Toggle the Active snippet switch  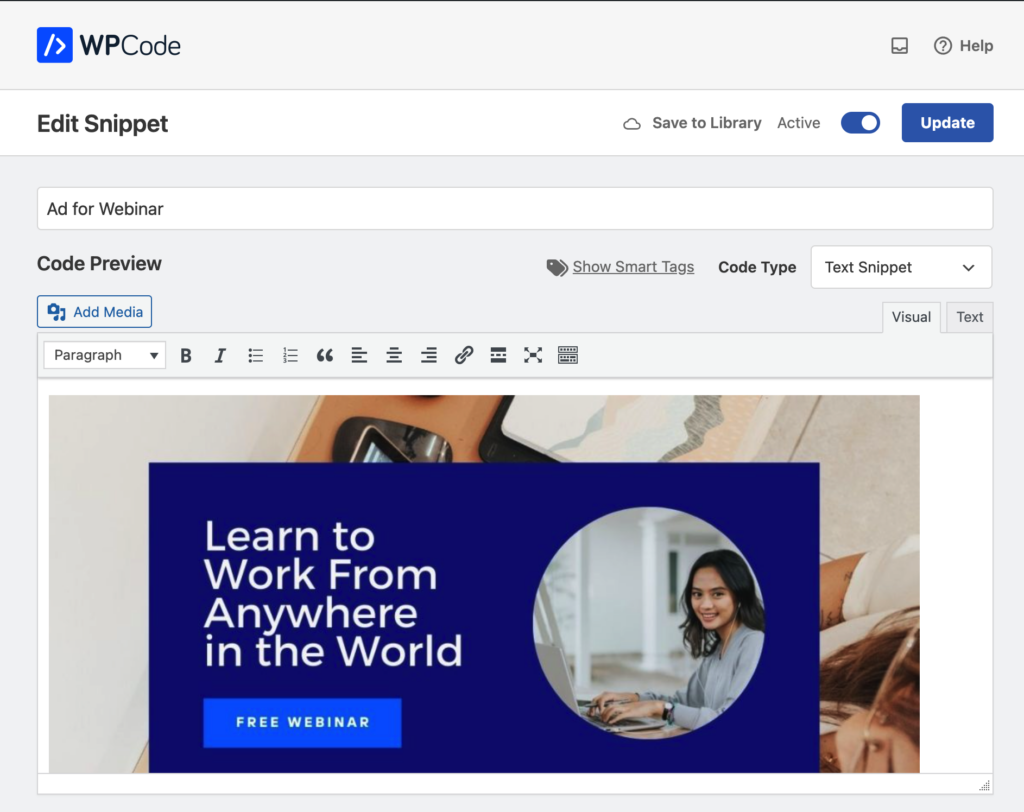click(x=860, y=123)
